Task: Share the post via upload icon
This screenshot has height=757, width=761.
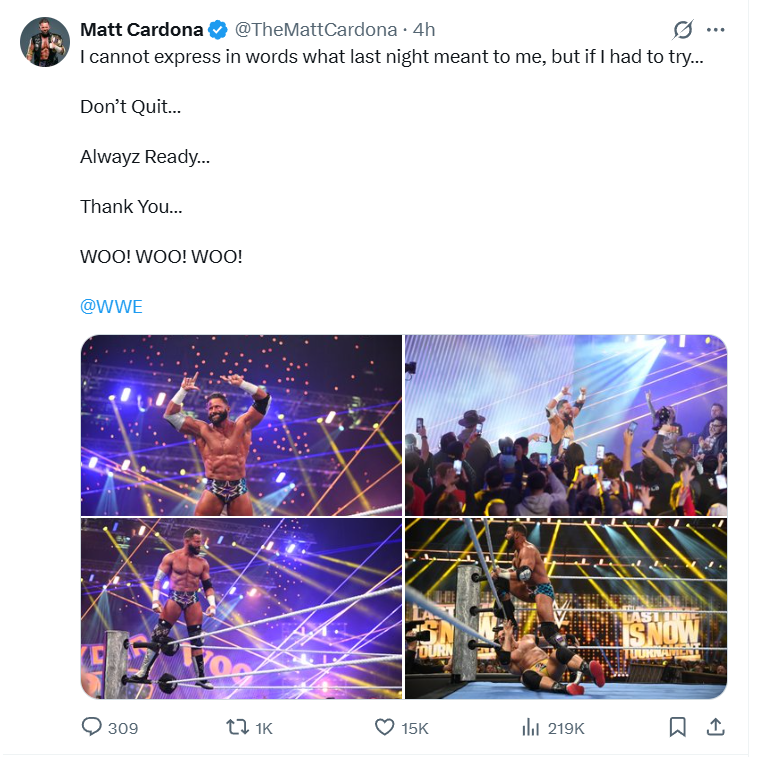Action: 715,727
